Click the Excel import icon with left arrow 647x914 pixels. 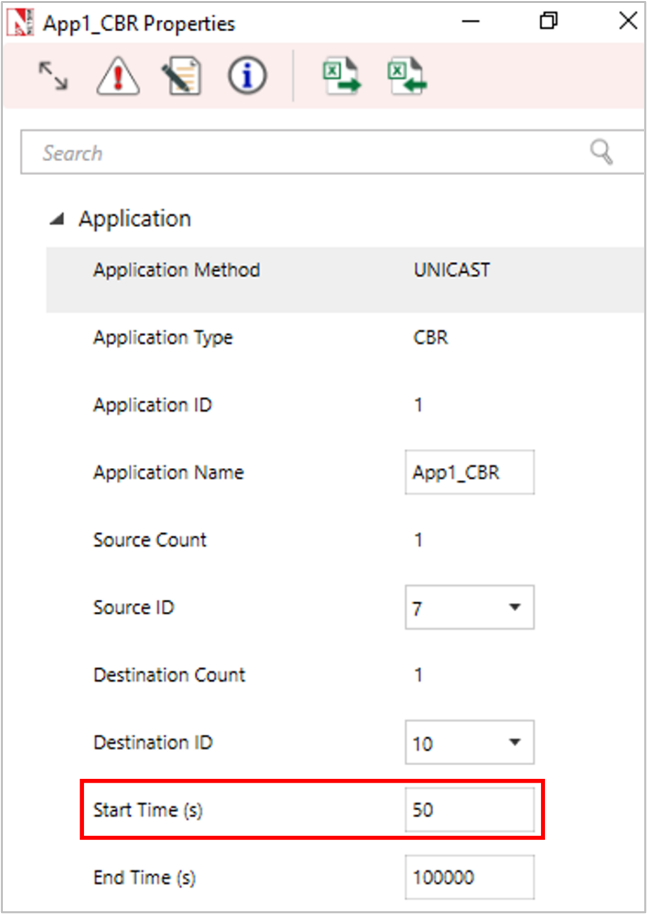(x=407, y=76)
